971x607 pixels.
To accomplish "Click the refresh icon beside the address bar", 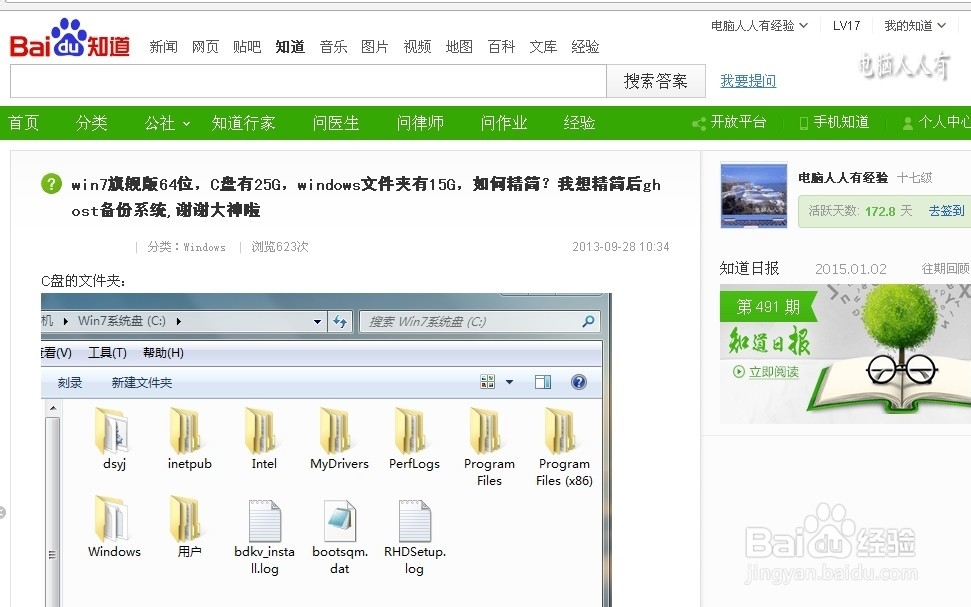I will [340, 322].
